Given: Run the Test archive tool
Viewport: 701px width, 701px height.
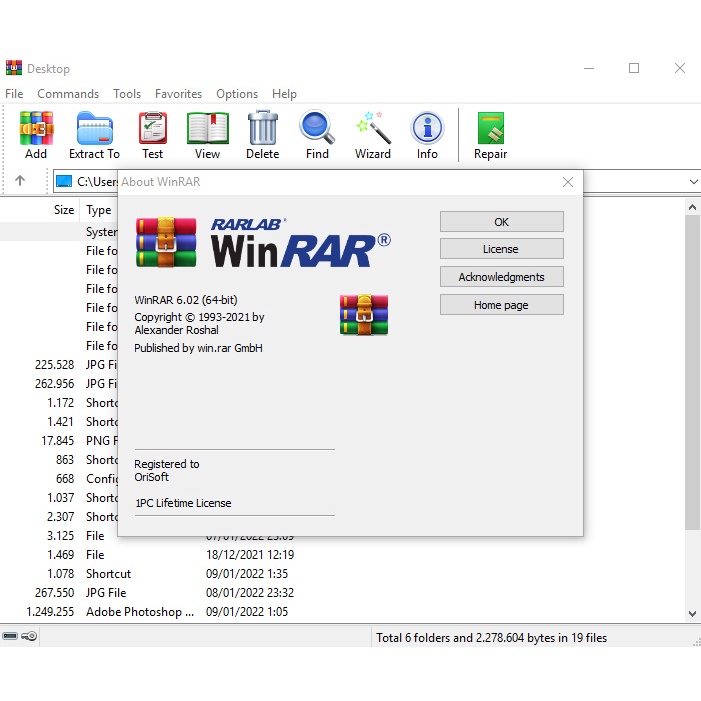Looking at the screenshot, I should [152, 134].
